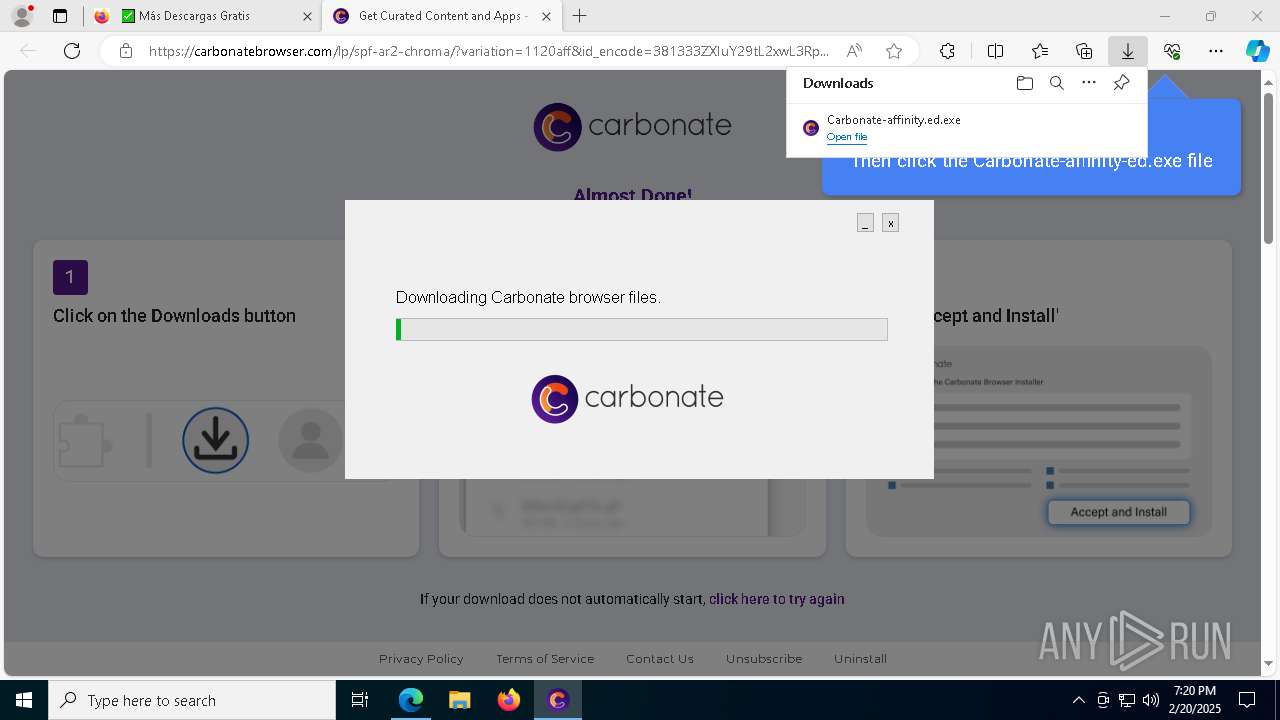Open Carbonate app in the taskbar

pyautogui.click(x=557, y=700)
